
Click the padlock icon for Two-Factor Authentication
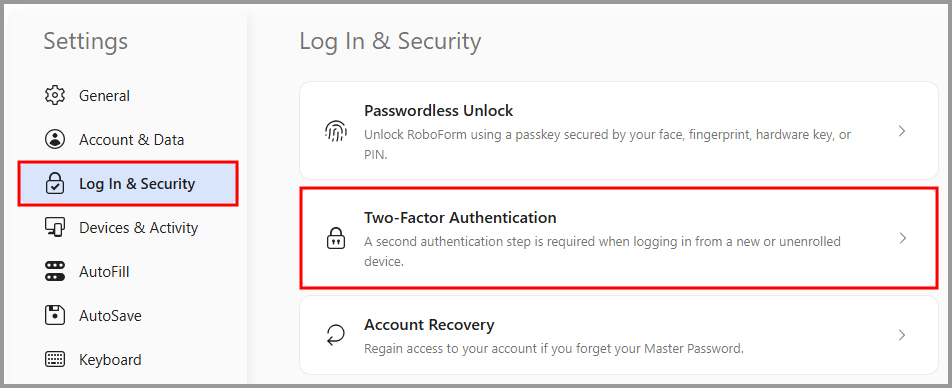point(336,238)
